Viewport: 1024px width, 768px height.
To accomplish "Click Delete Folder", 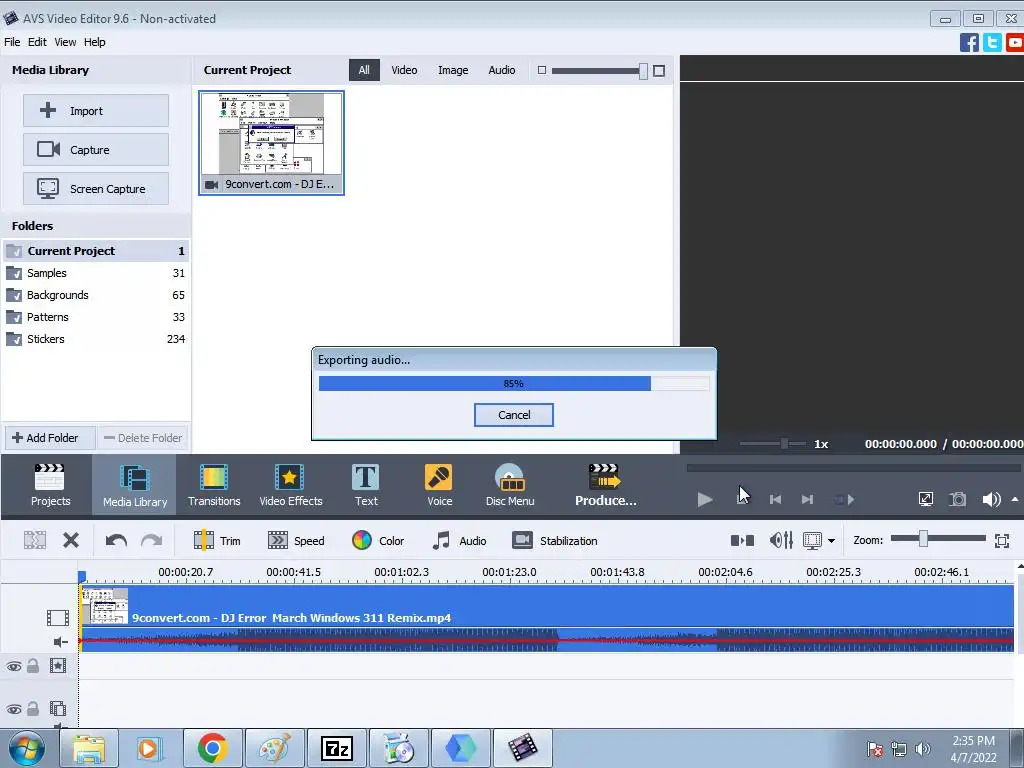I will (x=143, y=438).
